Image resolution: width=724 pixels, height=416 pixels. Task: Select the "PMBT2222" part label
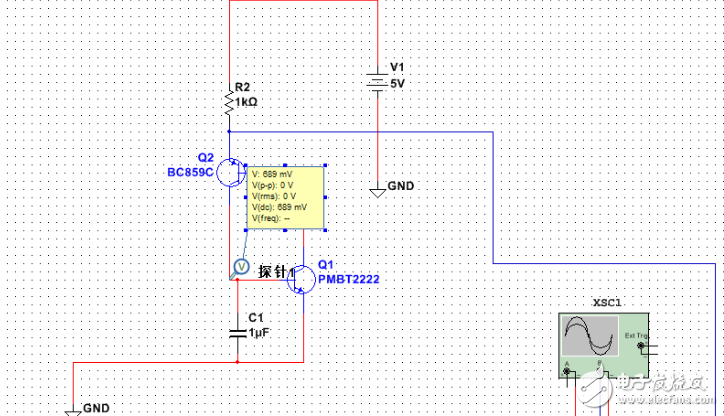pos(349,279)
